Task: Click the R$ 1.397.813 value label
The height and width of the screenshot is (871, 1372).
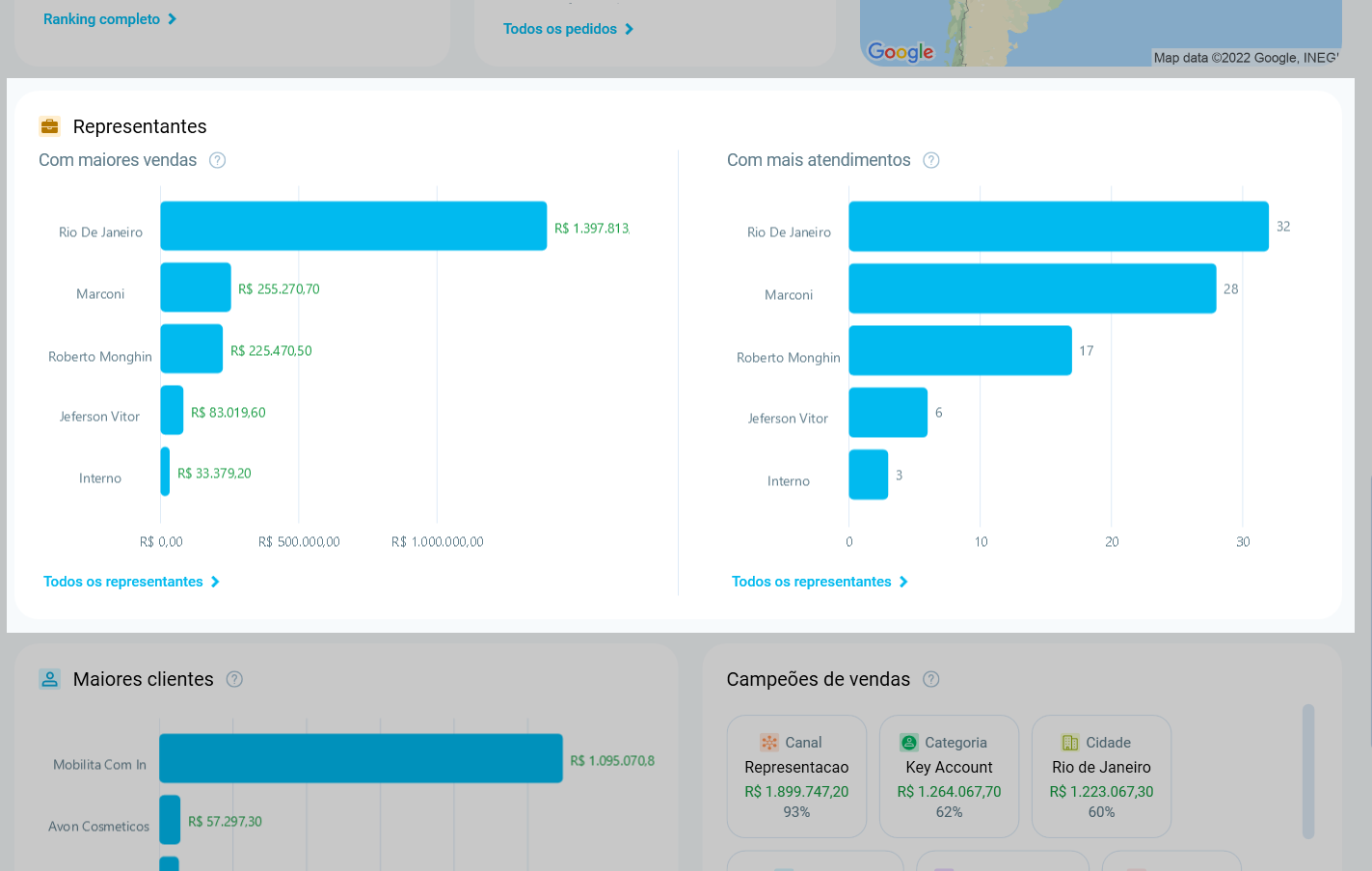Action: tap(592, 229)
